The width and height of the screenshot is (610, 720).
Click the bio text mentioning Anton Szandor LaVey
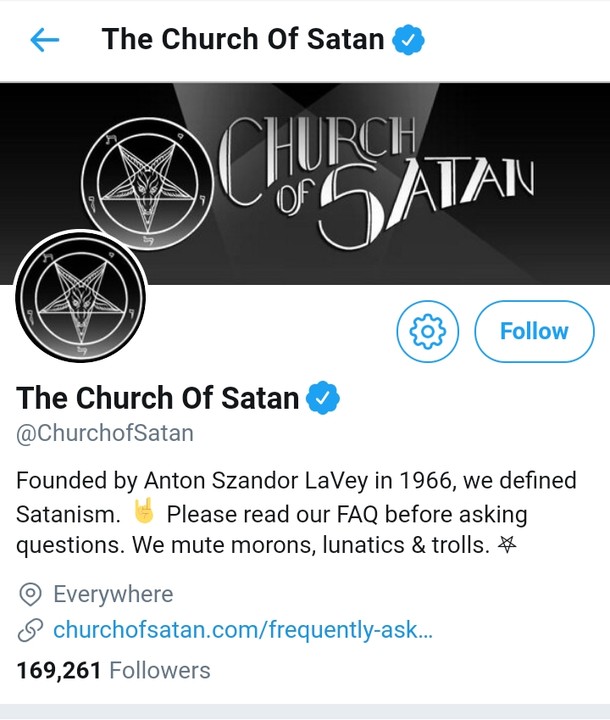coord(296,481)
